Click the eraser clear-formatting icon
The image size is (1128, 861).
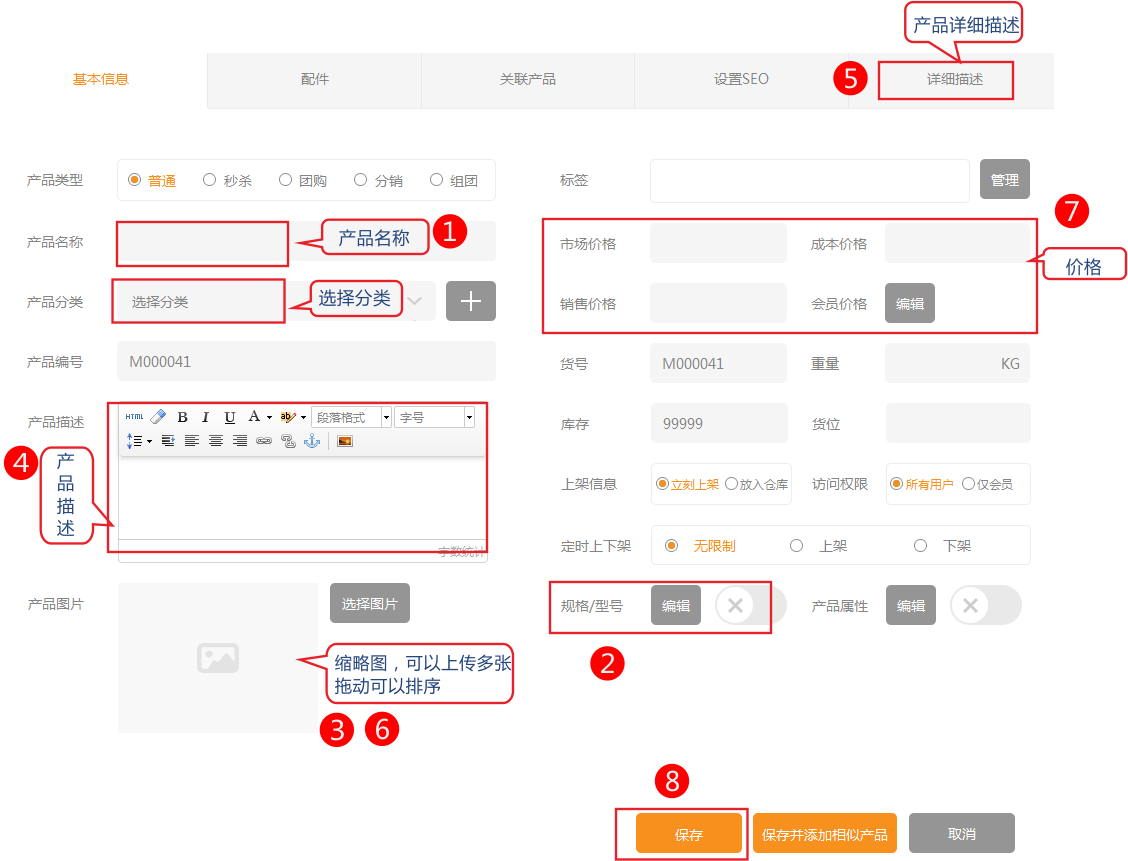click(158, 417)
